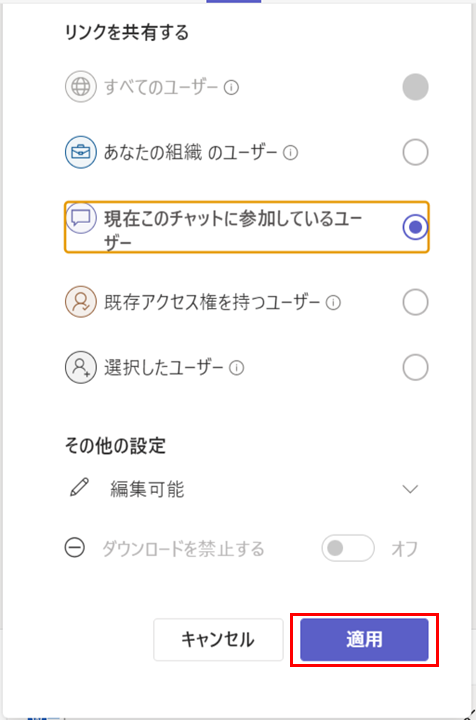Open info icon beside 選択したユーザー
Screen dimensions: 476x720
pyautogui.click(x=236, y=368)
